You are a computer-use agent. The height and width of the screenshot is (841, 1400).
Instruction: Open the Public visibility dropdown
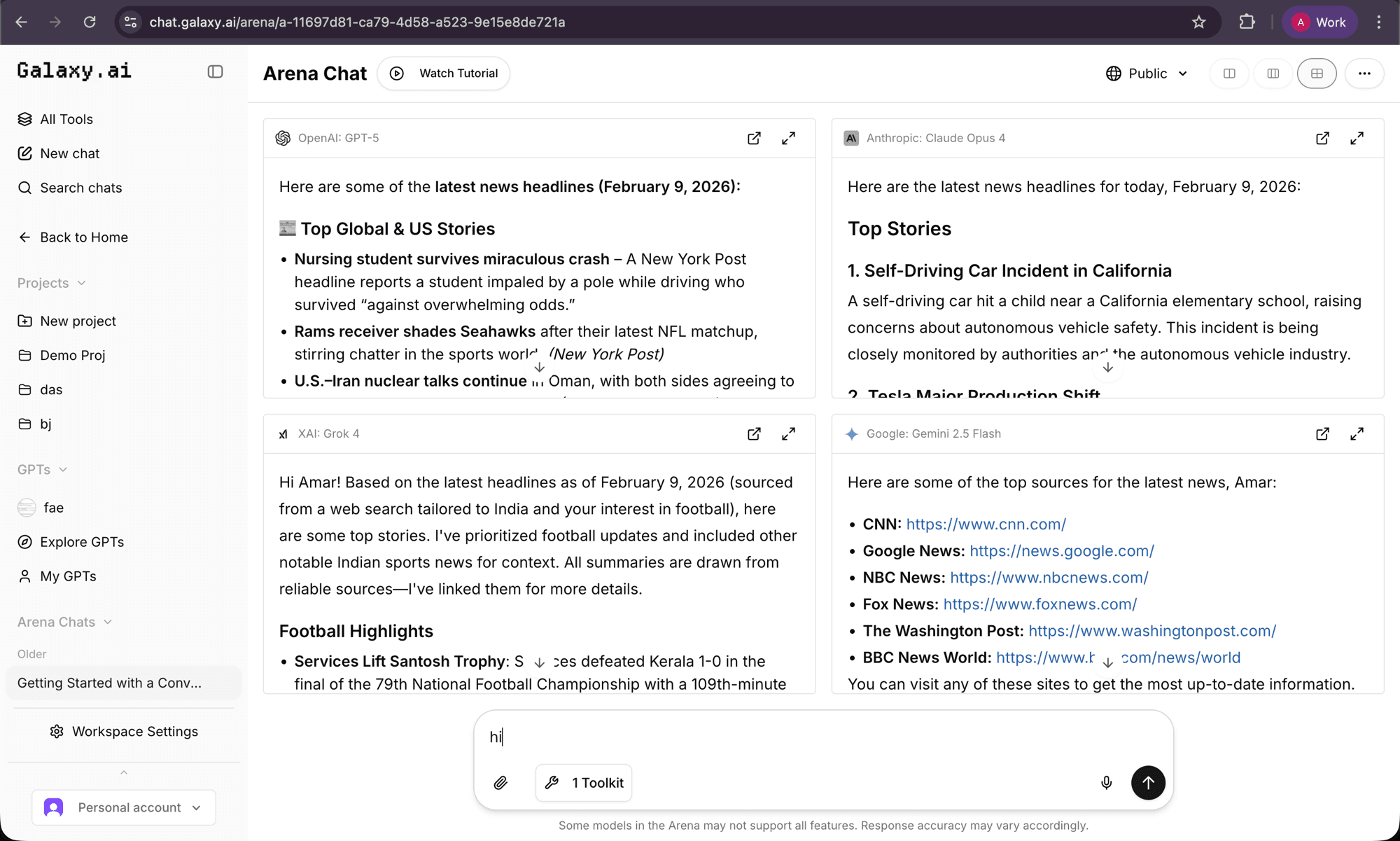click(1147, 74)
